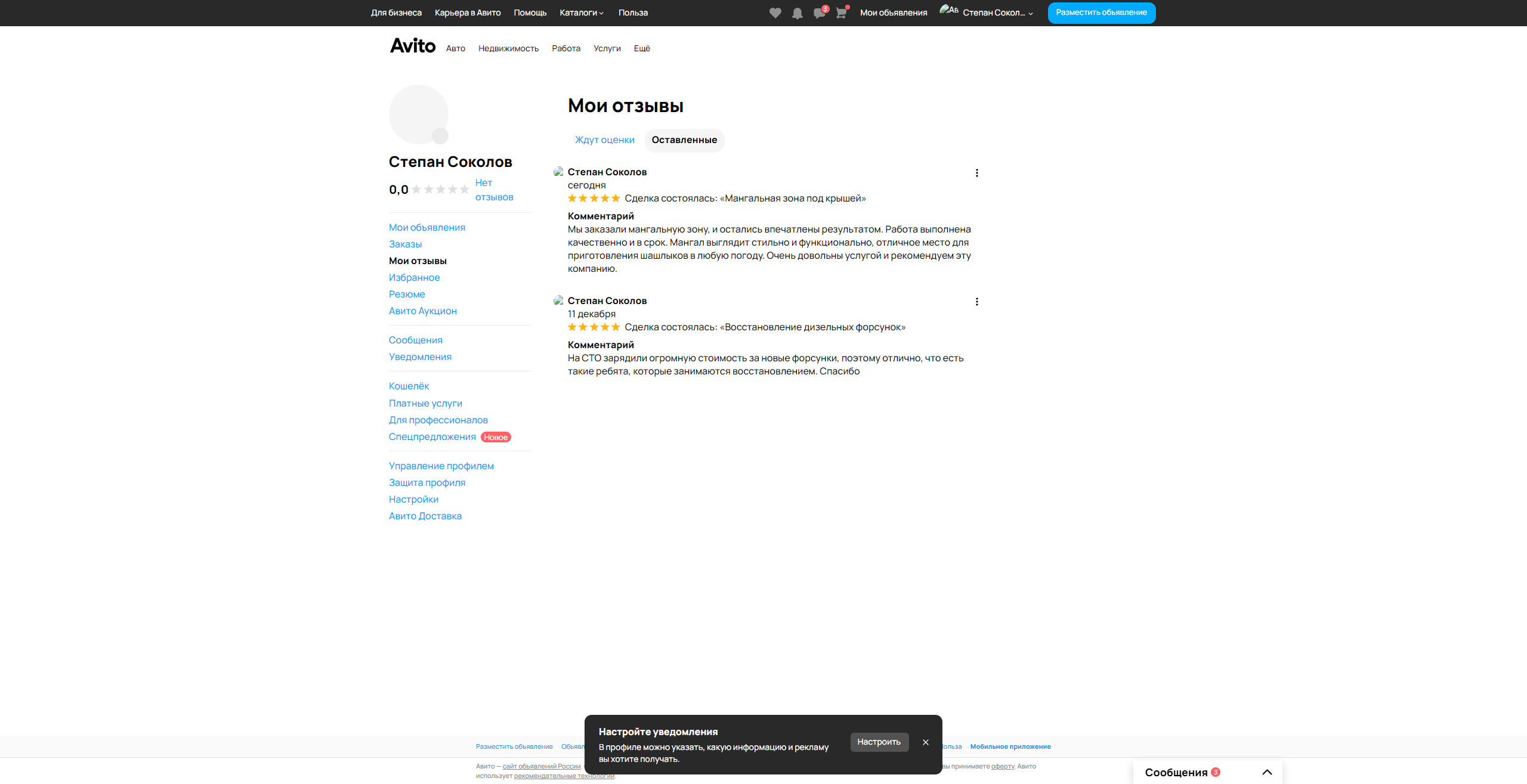Open shopping cart icon
Image resolution: width=1527 pixels, height=784 pixels.
click(x=841, y=13)
